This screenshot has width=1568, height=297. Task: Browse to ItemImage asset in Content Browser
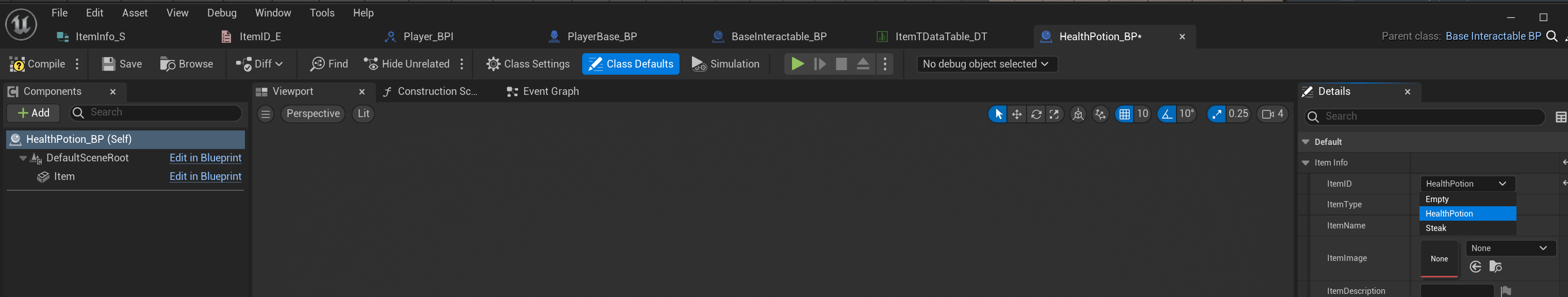pyautogui.click(x=1496, y=267)
